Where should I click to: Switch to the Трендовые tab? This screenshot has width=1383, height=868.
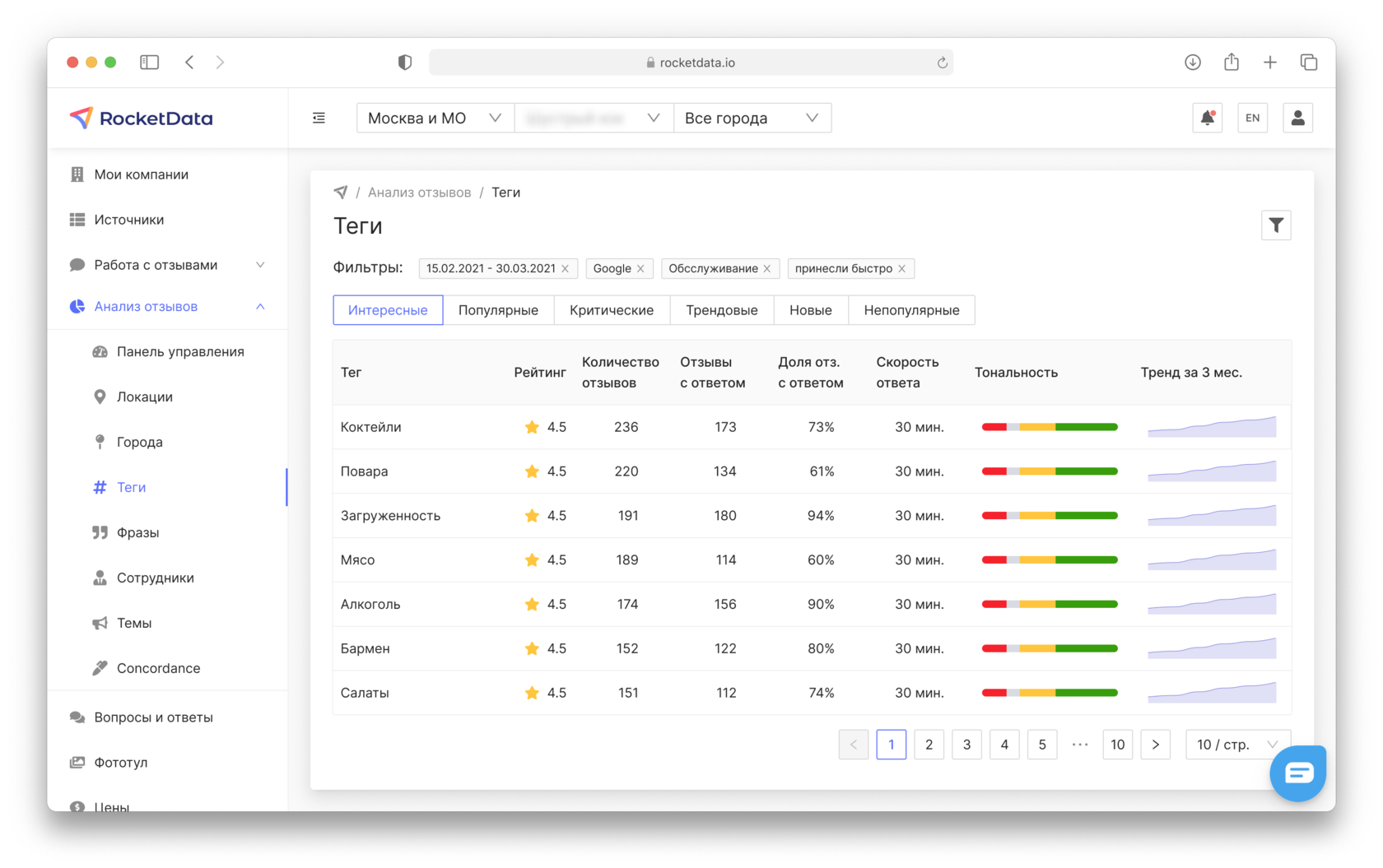[x=722, y=310]
